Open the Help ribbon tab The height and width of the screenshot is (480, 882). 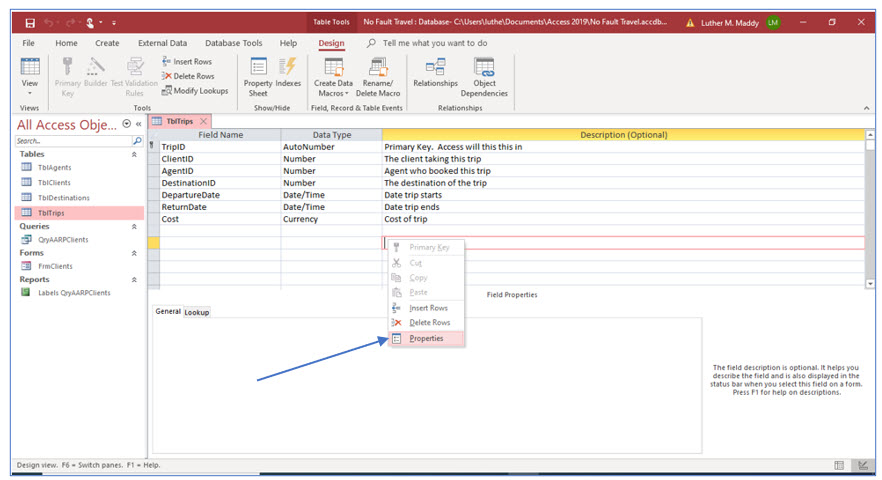coord(289,43)
